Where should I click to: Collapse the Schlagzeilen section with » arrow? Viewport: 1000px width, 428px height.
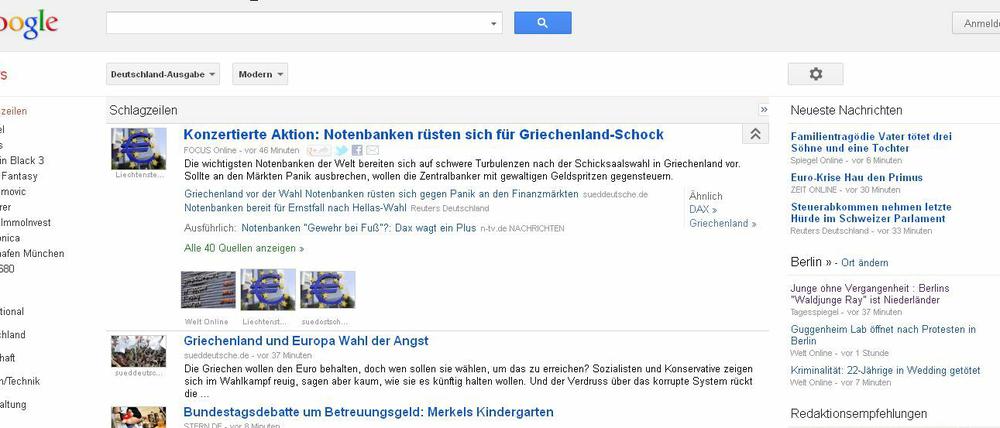(763, 110)
